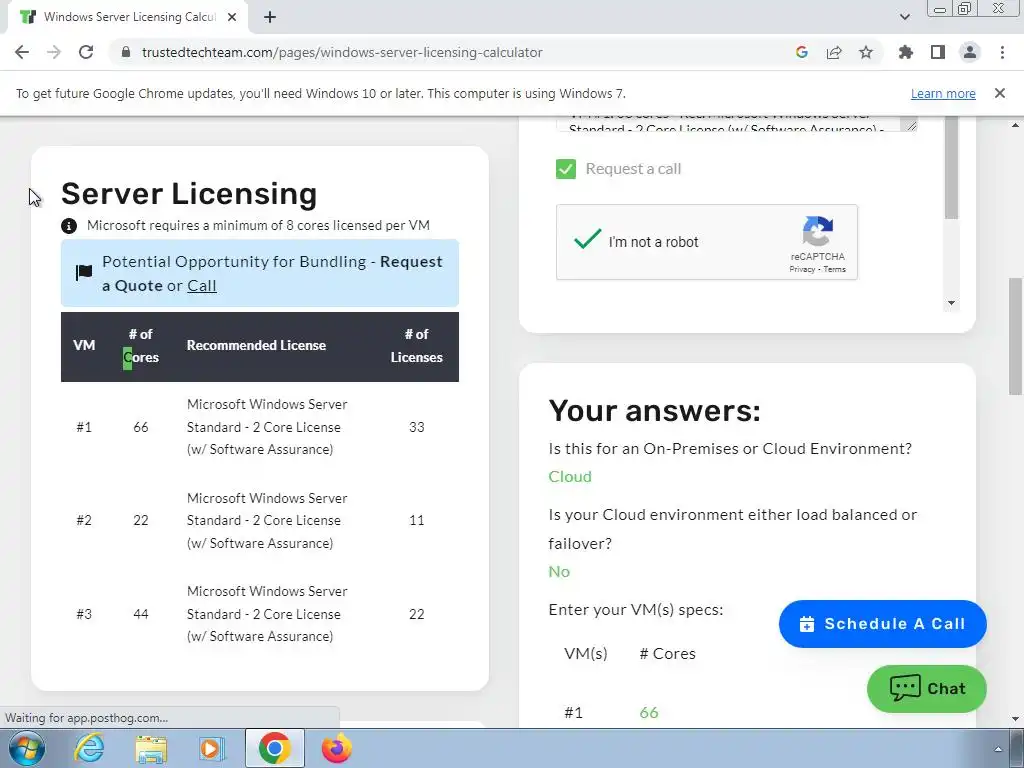Click the message textarea resize handle
This screenshot has width=1024, height=768.
(x=911, y=125)
